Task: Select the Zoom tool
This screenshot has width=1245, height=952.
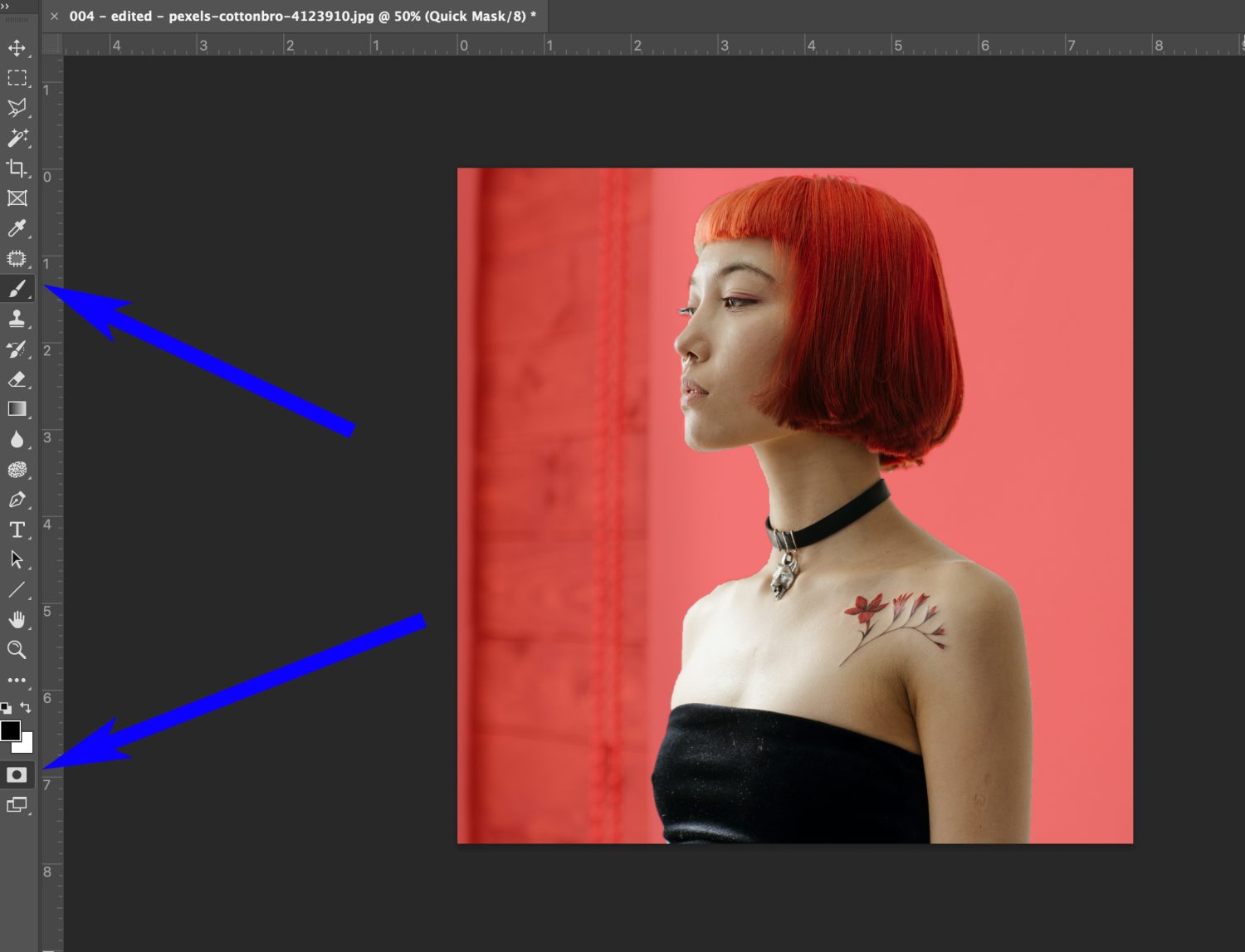Action: coord(17,650)
